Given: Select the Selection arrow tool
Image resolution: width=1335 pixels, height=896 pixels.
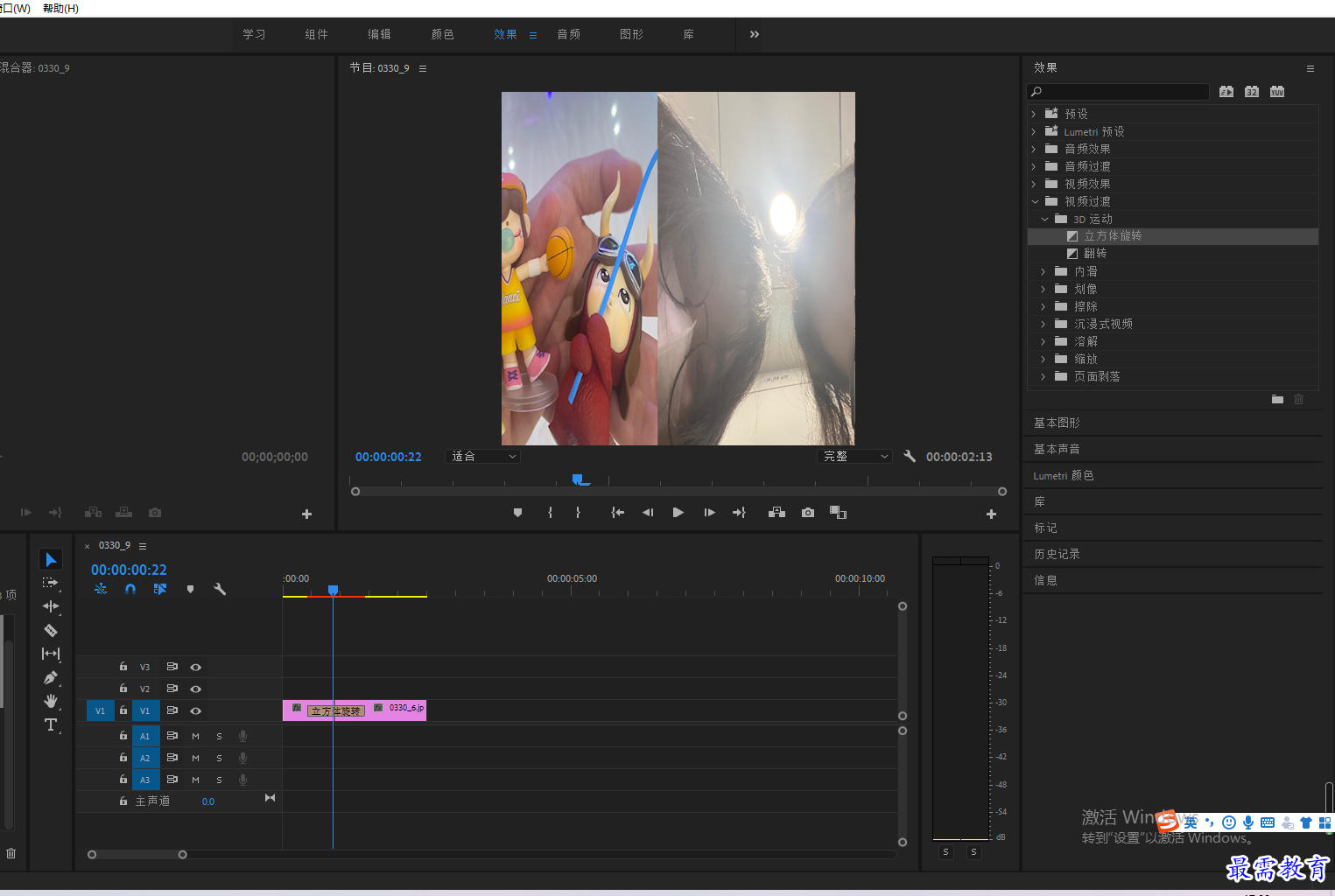Looking at the screenshot, I should pyautogui.click(x=51, y=559).
